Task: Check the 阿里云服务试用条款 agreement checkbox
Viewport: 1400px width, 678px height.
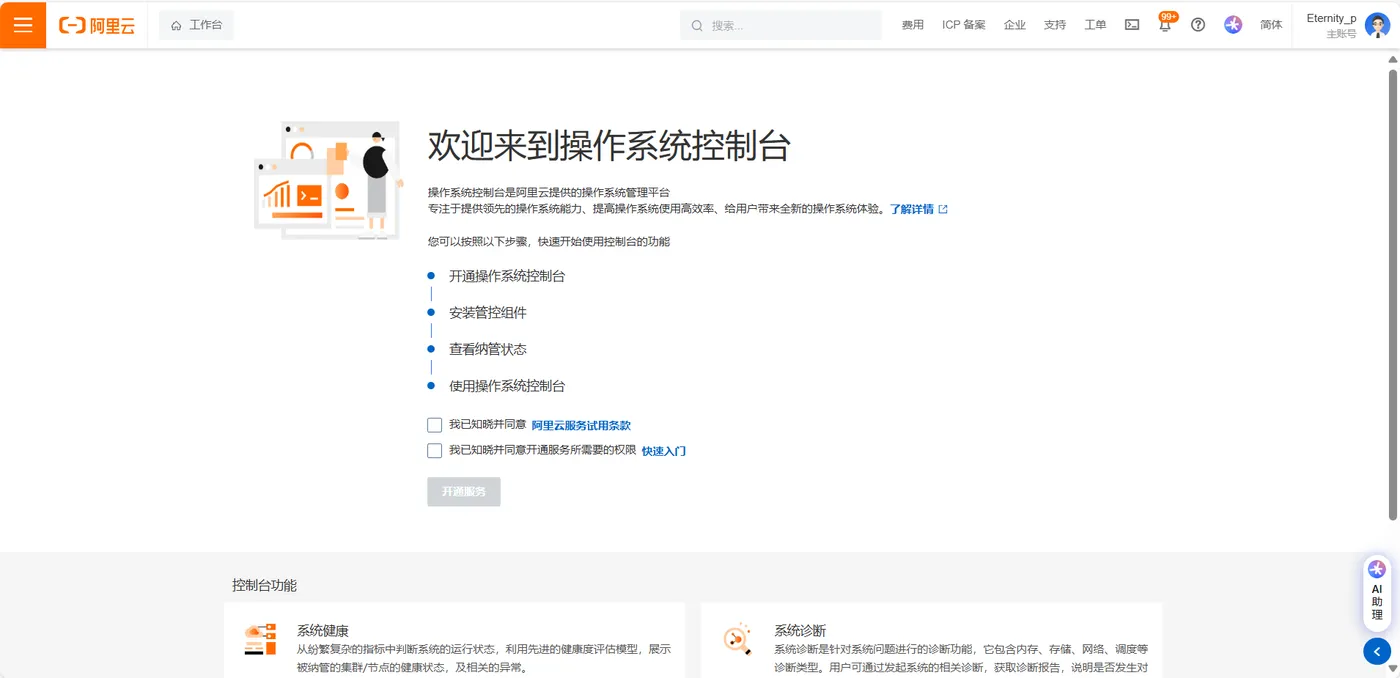Action: tap(434, 425)
